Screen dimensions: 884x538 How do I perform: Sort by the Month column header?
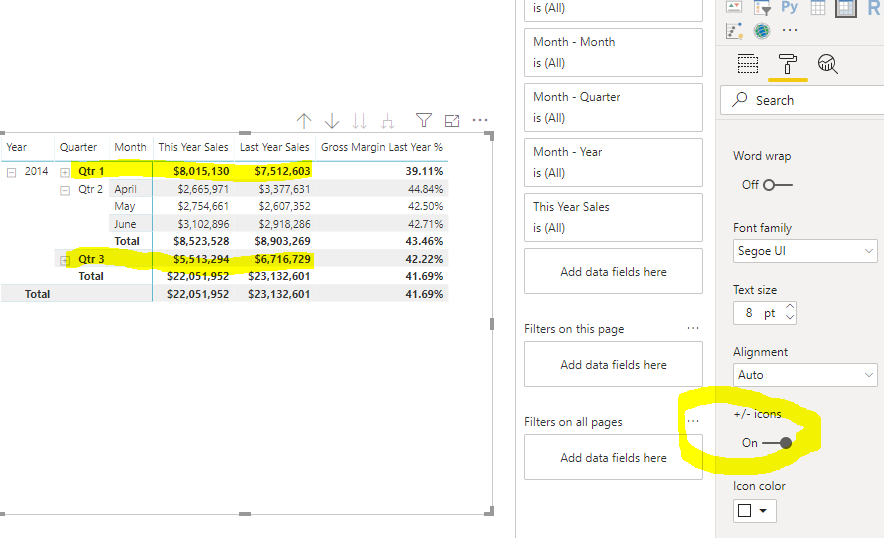[x=130, y=147]
